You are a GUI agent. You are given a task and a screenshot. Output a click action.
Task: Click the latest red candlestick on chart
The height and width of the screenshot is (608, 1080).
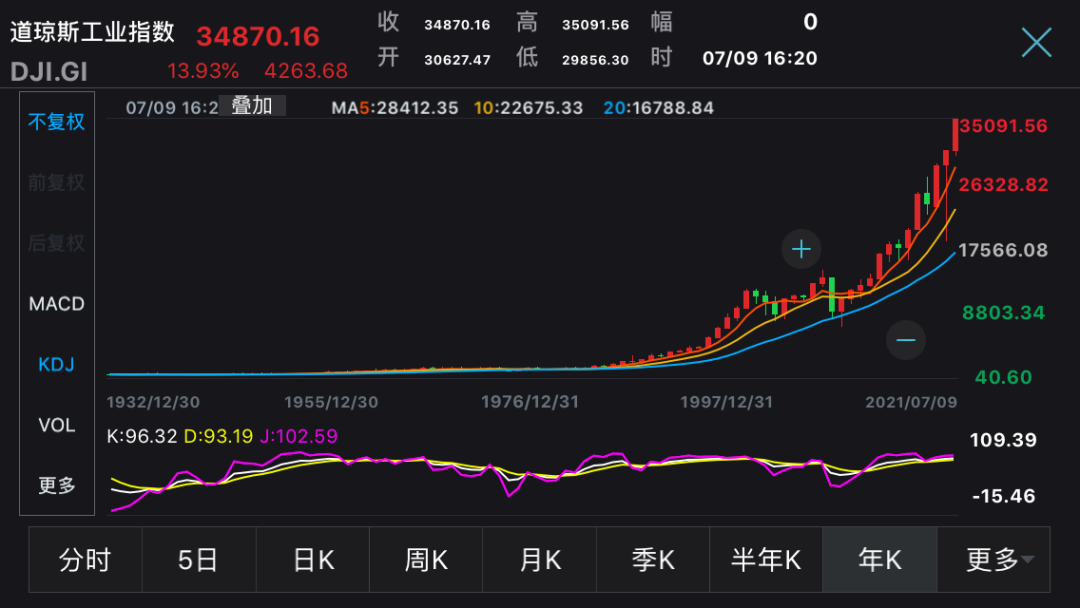click(x=955, y=135)
